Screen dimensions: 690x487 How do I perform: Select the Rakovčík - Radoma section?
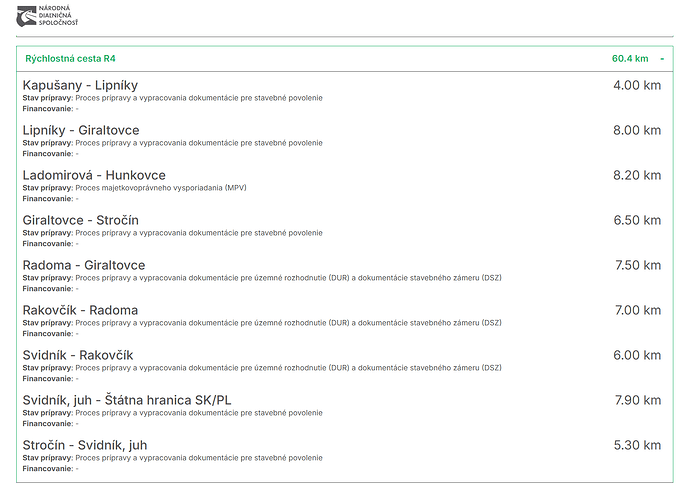tap(80, 310)
